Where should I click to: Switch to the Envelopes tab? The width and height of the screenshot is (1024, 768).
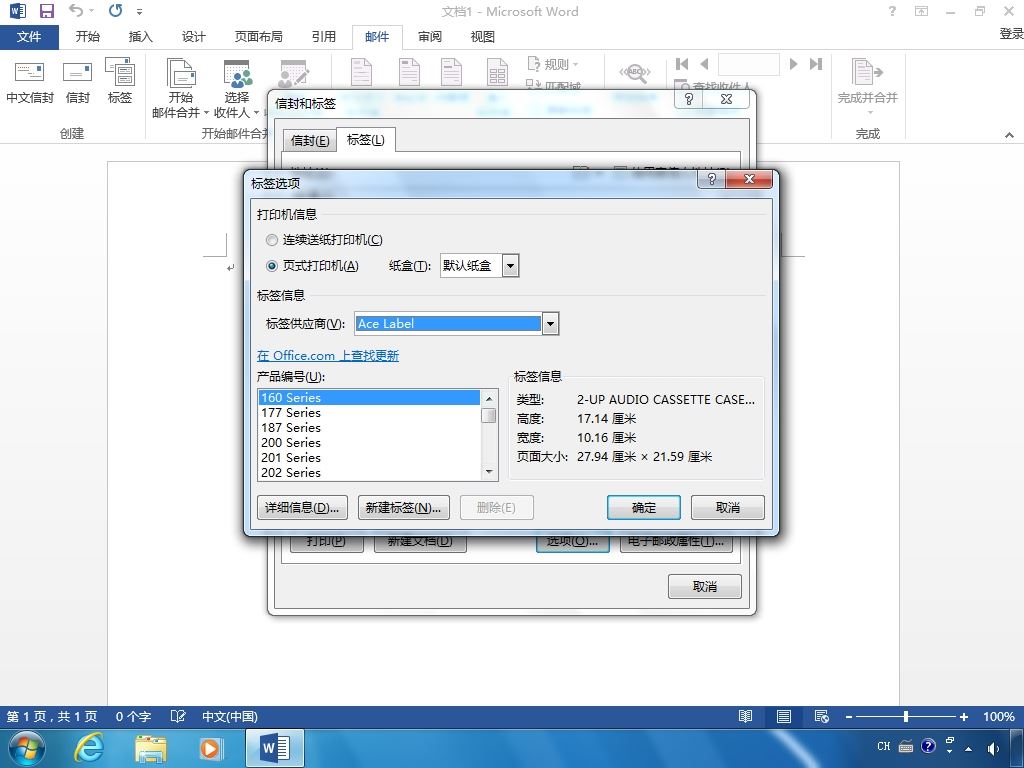point(310,140)
